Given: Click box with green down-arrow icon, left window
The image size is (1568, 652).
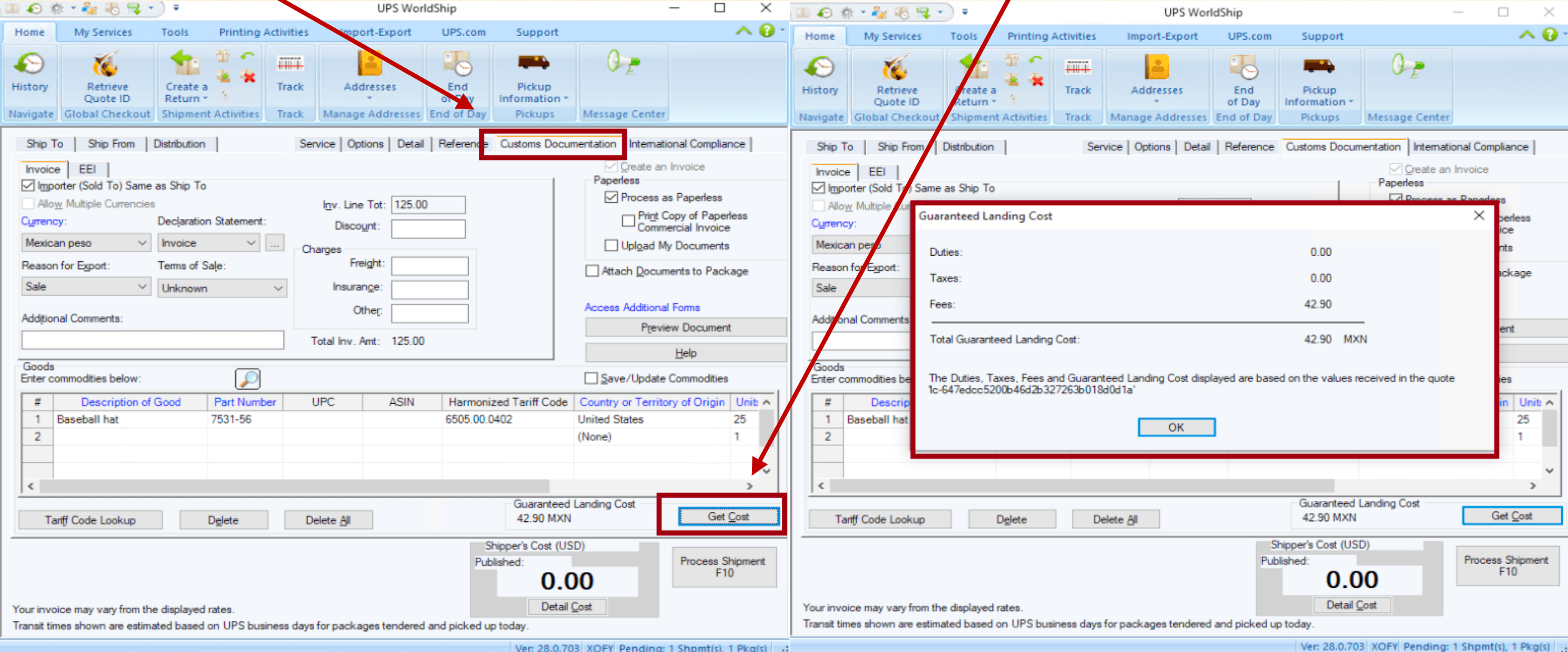Looking at the screenshot, I should pyautogui.click(x=224, y=77).
